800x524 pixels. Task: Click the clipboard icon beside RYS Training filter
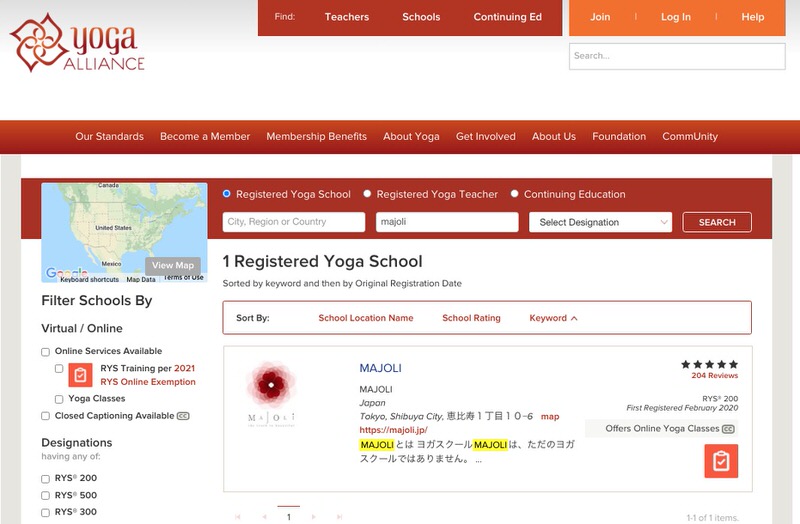pyautogui.click(x=81, y=375)
